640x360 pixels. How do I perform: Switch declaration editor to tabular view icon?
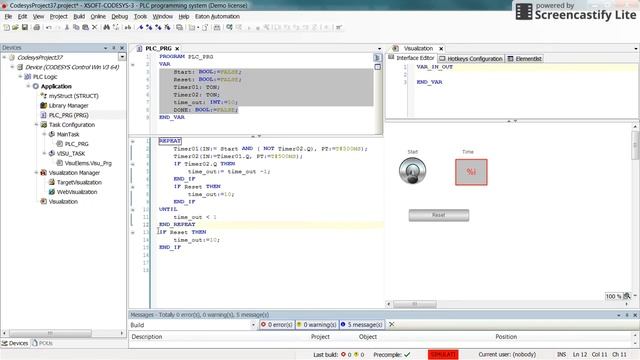tap(377, 67)
